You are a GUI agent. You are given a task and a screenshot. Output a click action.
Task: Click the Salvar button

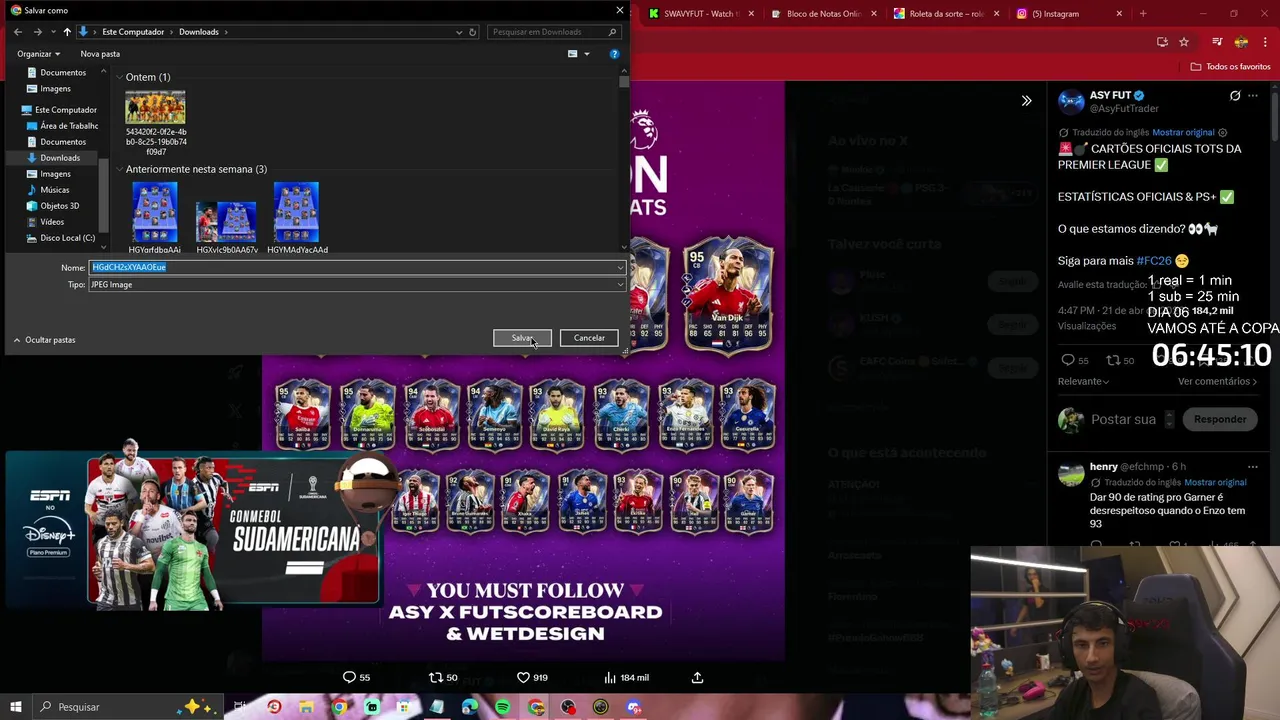tap(522, 338)
